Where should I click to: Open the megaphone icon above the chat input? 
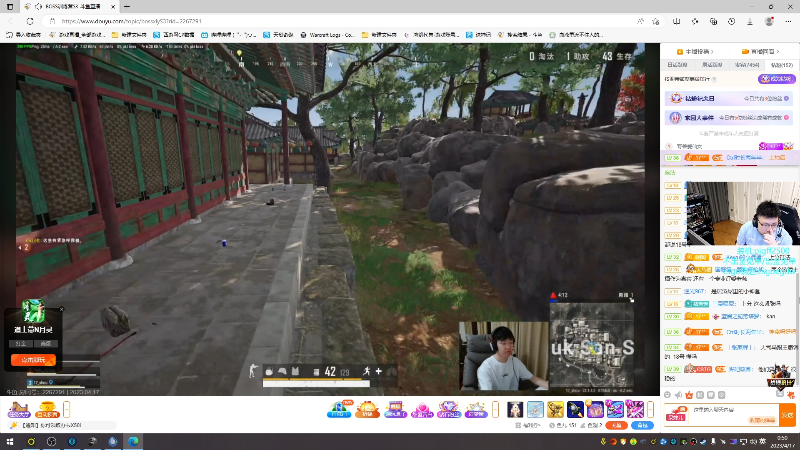click(679, 395)
